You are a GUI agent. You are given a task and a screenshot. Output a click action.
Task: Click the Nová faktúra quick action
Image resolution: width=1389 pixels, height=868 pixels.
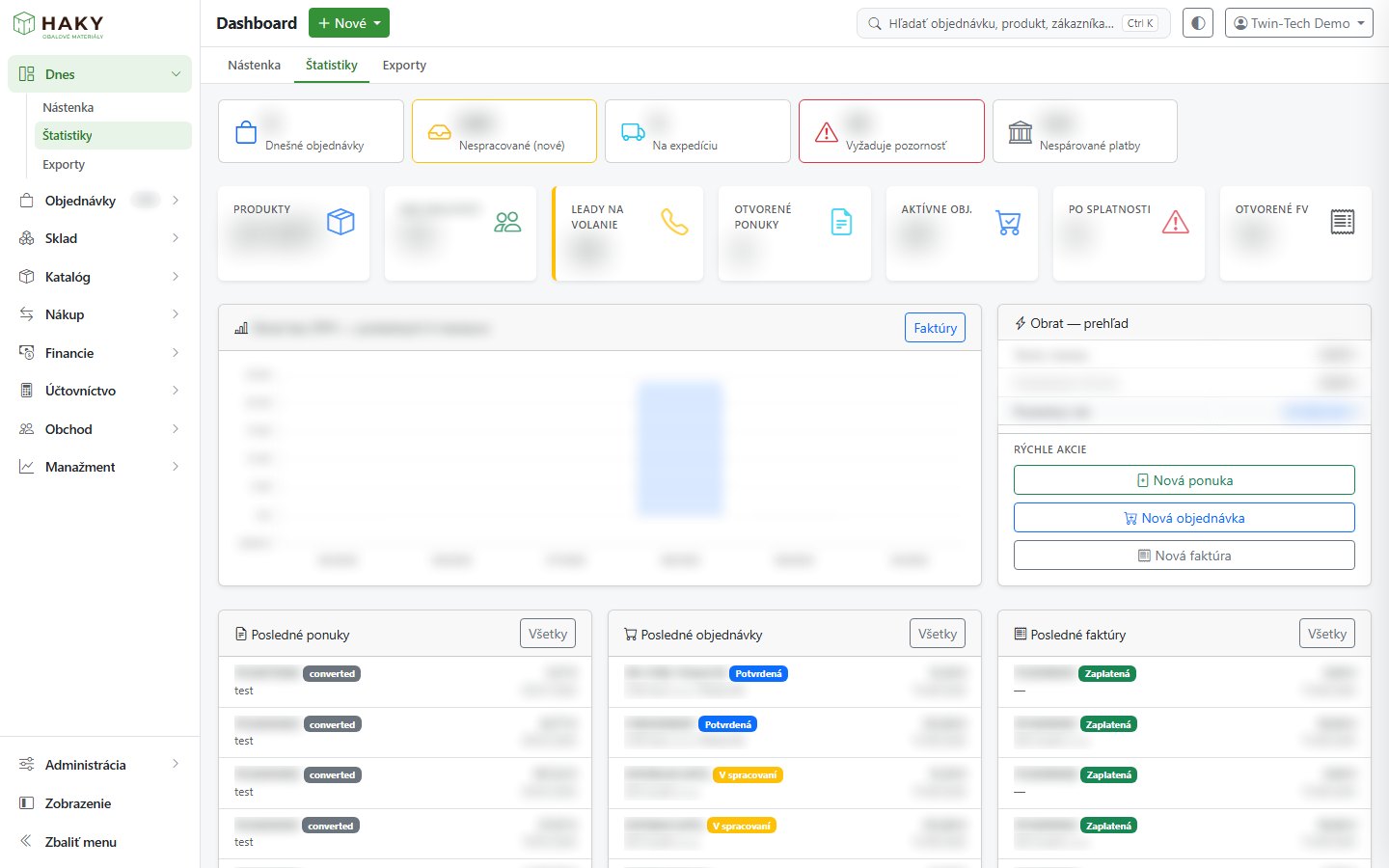1185,556
